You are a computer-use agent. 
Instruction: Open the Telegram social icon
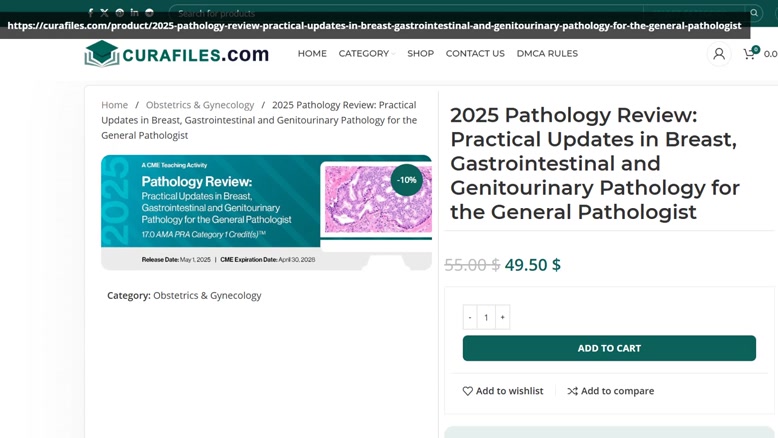(x=149, y=13)
